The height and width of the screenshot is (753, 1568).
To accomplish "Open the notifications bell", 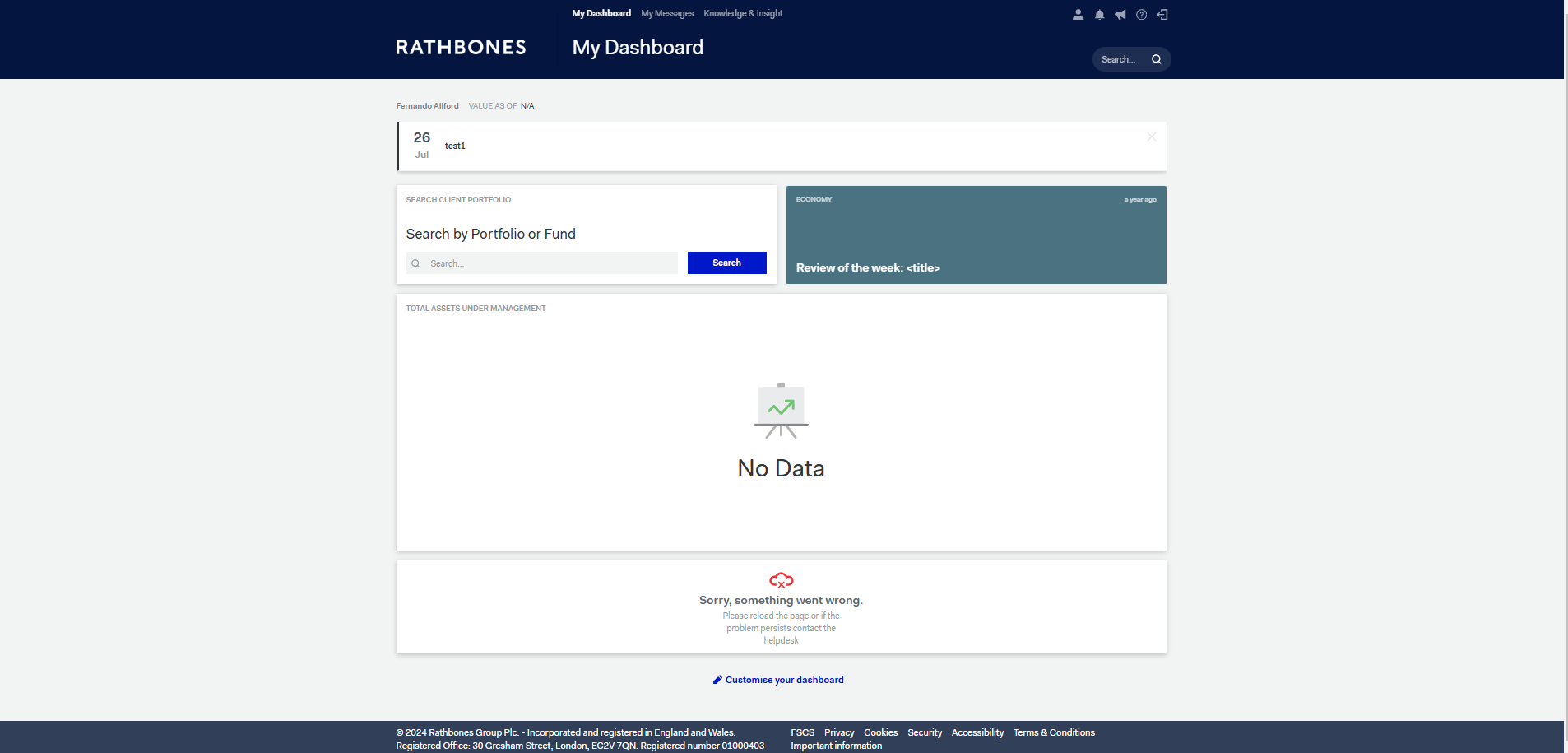I will [x=1099, y=14].
